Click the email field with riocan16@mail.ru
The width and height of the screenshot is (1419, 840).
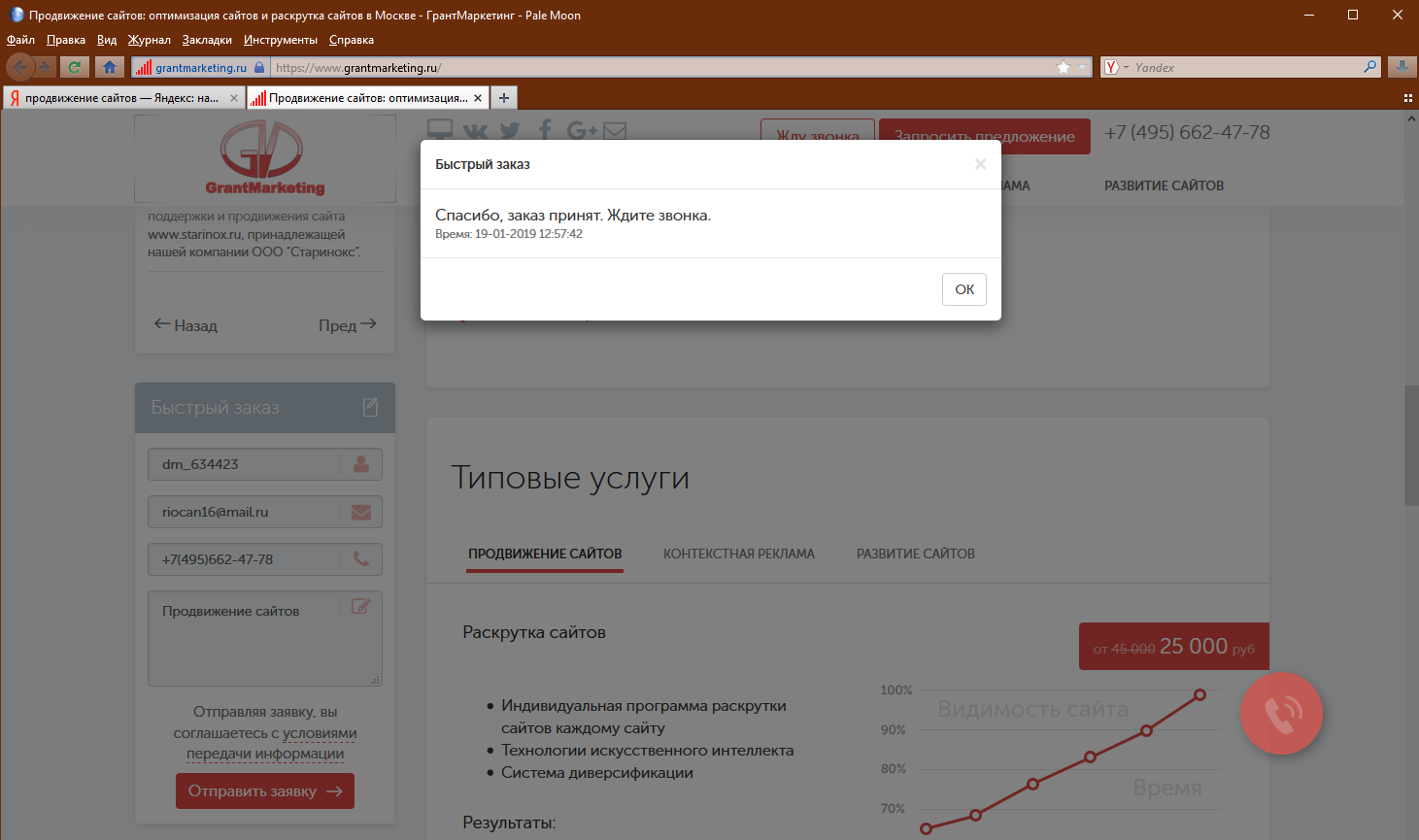(x=265, y=512)
